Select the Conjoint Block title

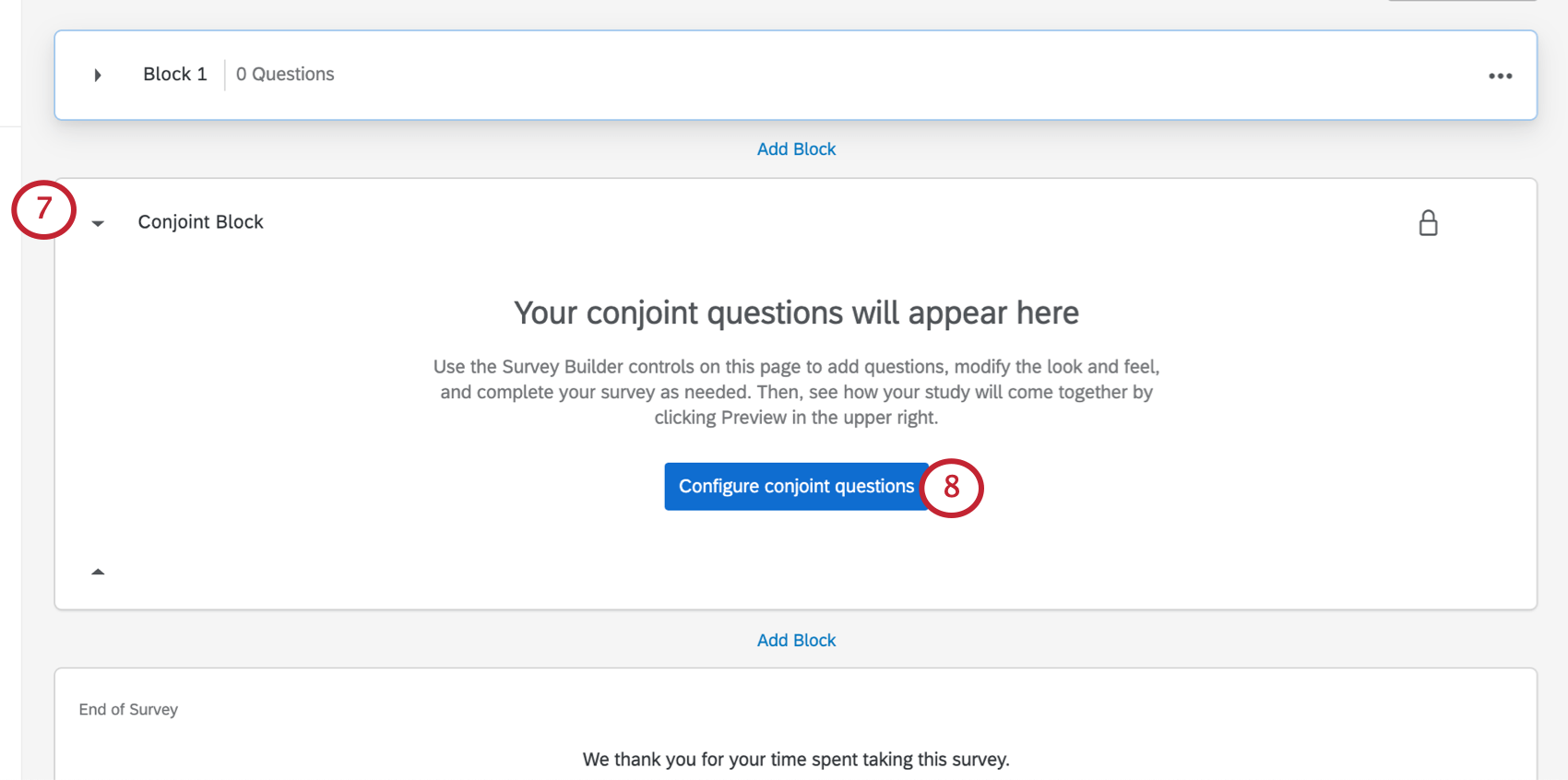point(200,221)
